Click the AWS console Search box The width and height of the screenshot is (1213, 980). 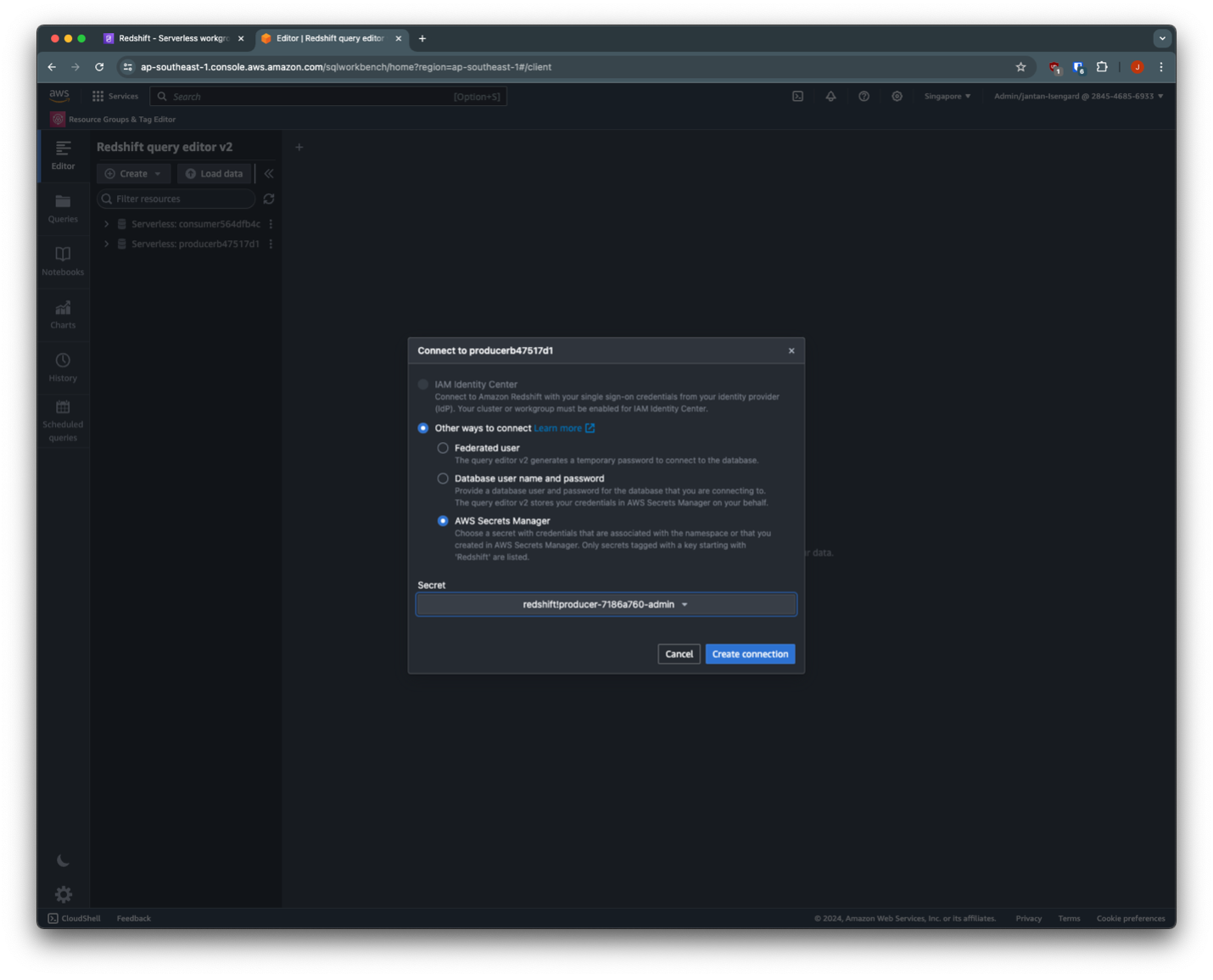pyautogui.click(x=328, y=97)
